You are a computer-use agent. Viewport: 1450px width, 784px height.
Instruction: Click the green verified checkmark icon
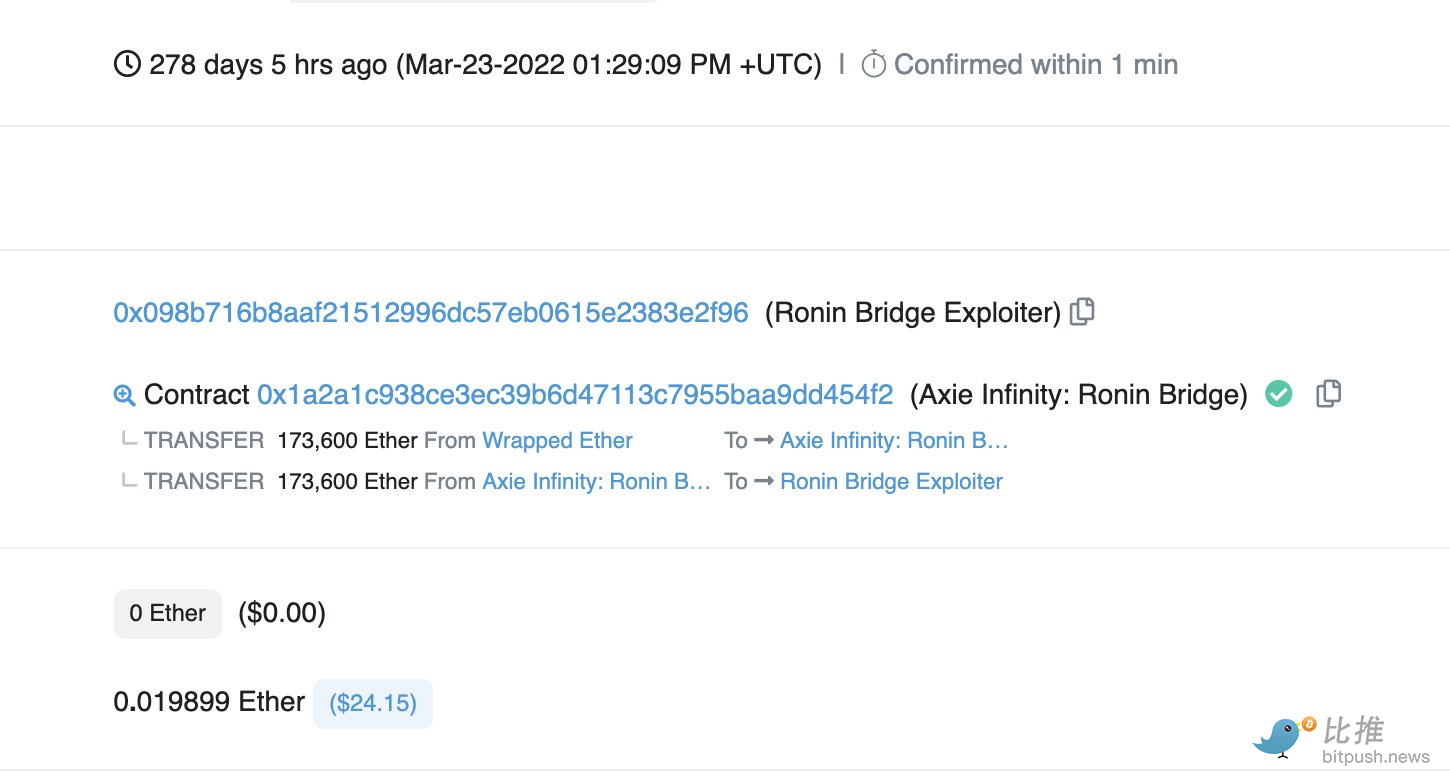click(x=1278, y=394)
